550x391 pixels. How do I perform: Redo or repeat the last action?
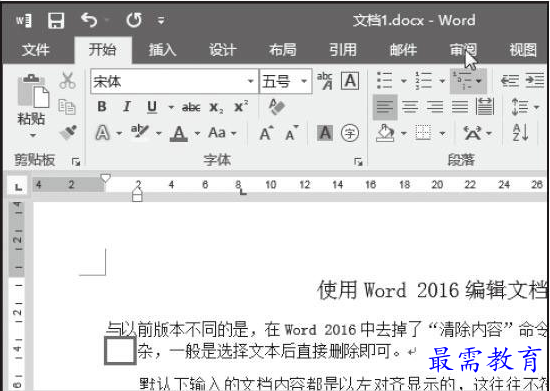(x=134, y=20)
